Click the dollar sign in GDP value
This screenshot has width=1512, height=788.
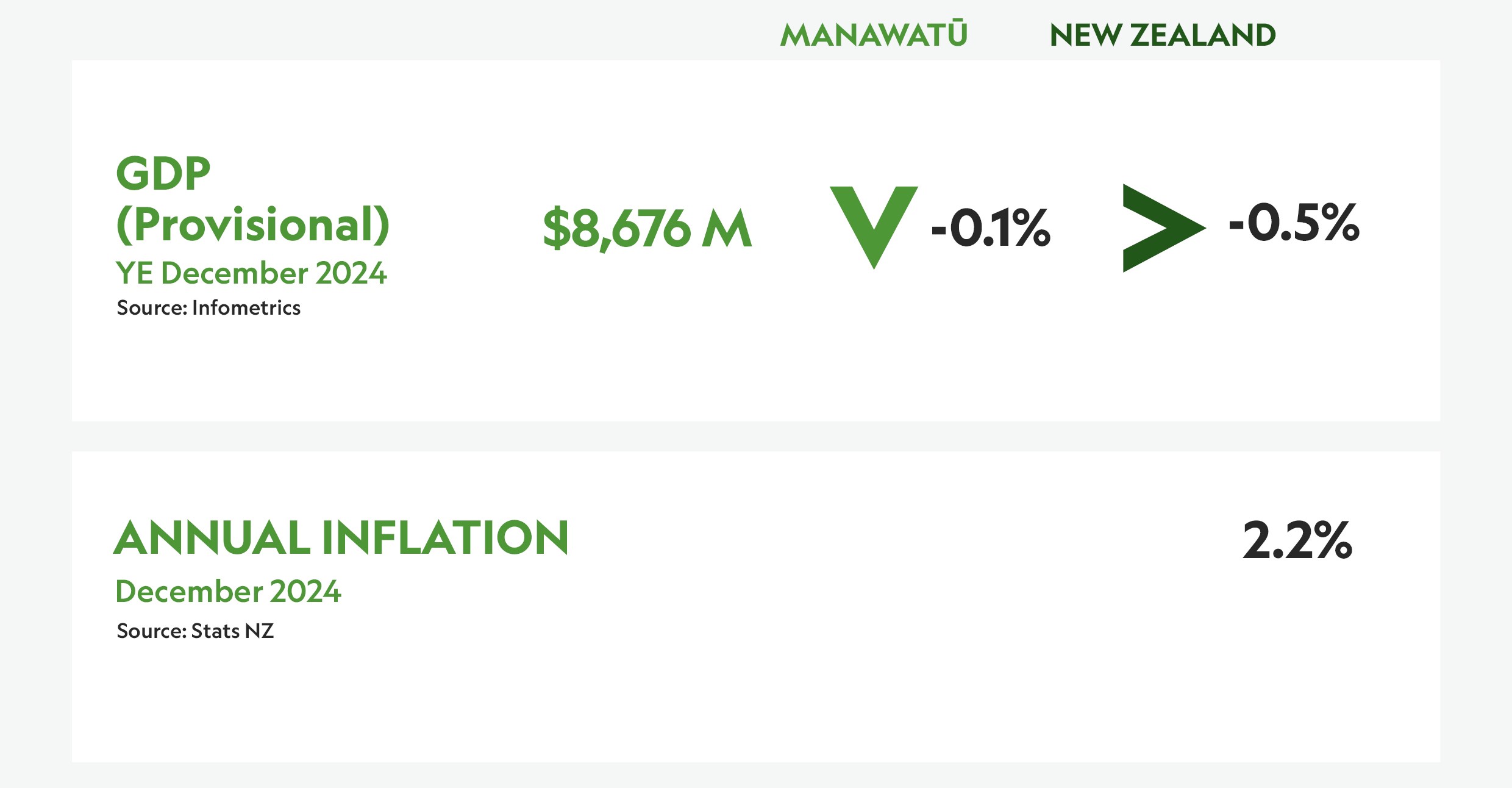tap(556, 228)
